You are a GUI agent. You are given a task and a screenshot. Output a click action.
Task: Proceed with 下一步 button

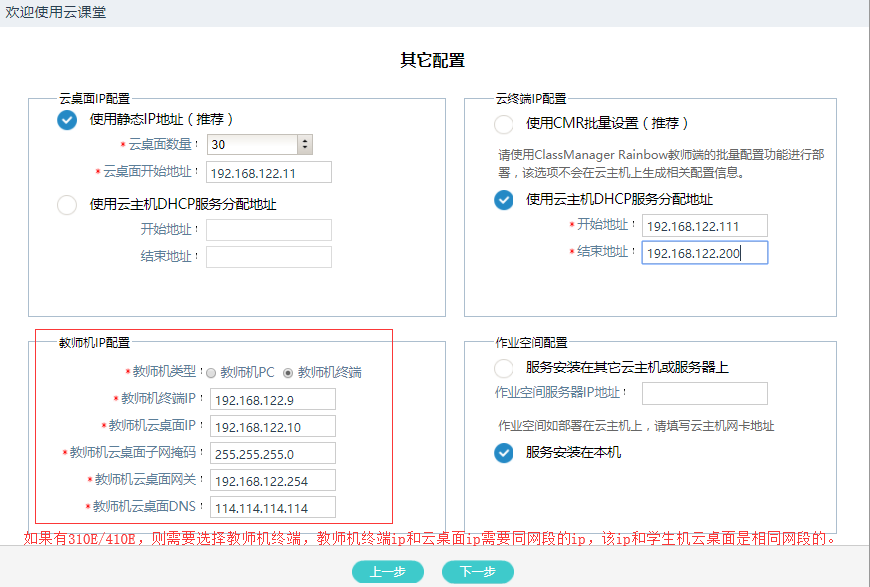pyautogui.click(x=477, y=572)
